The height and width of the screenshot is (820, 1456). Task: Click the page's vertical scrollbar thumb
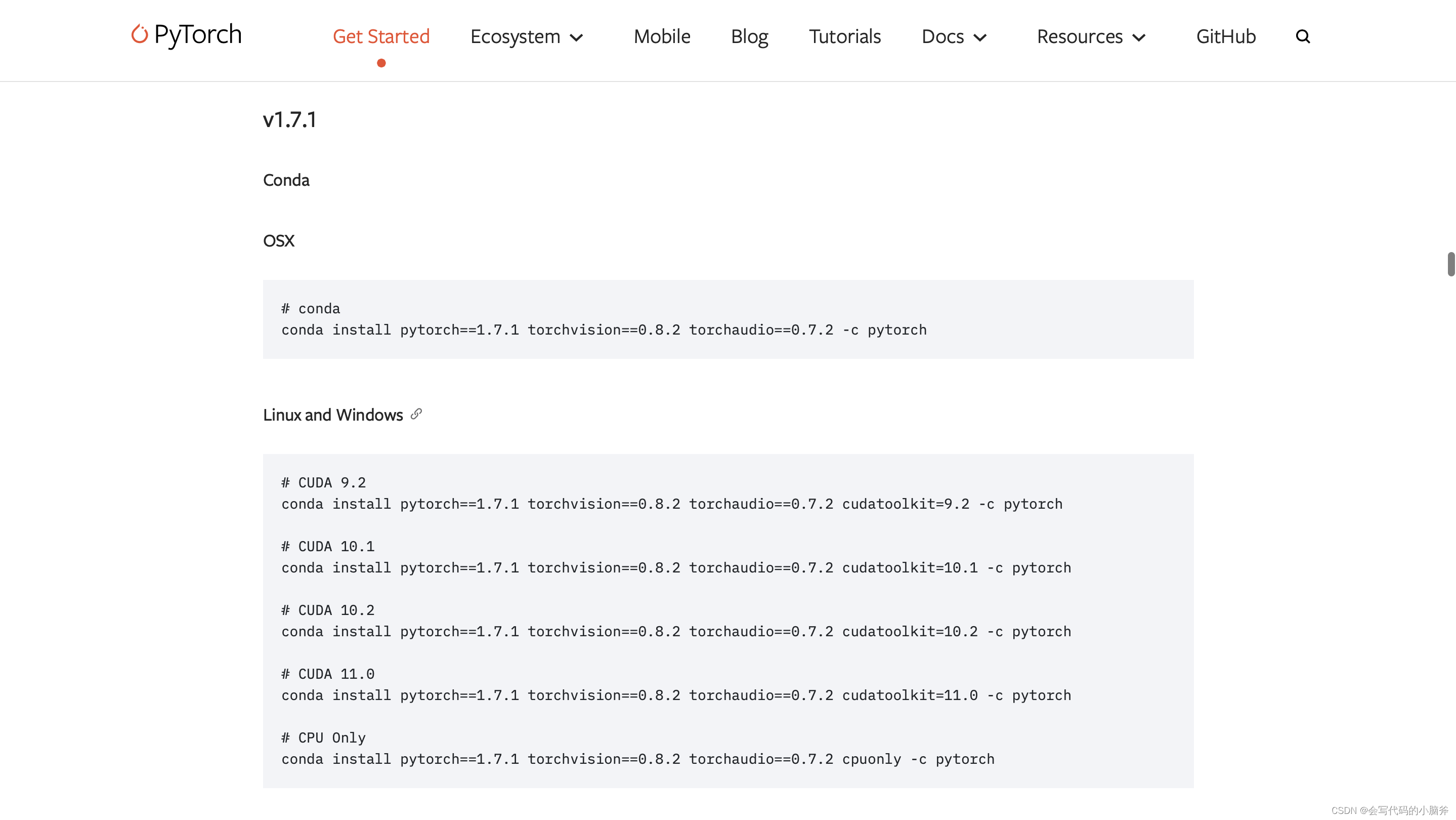coord(1450,264)
